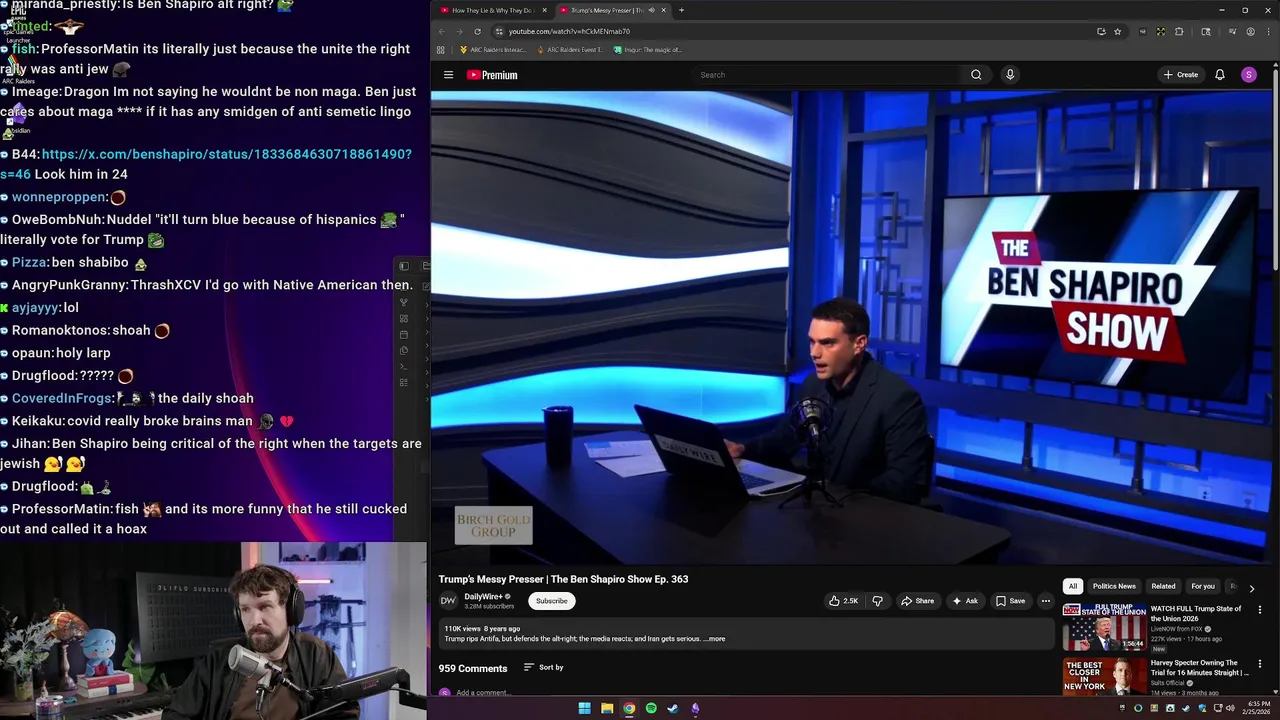Open Spotify from the taskbar
The image size is (1280, 720).
pyautogui.click(x=651, y=708)
